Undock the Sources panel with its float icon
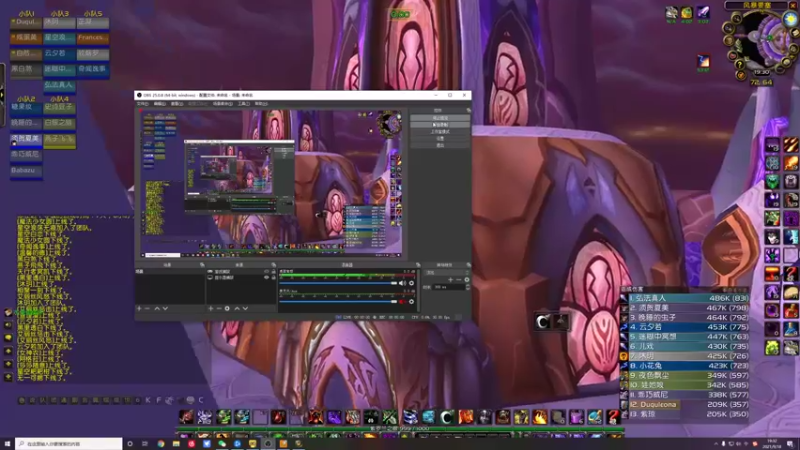 [273, 265]
